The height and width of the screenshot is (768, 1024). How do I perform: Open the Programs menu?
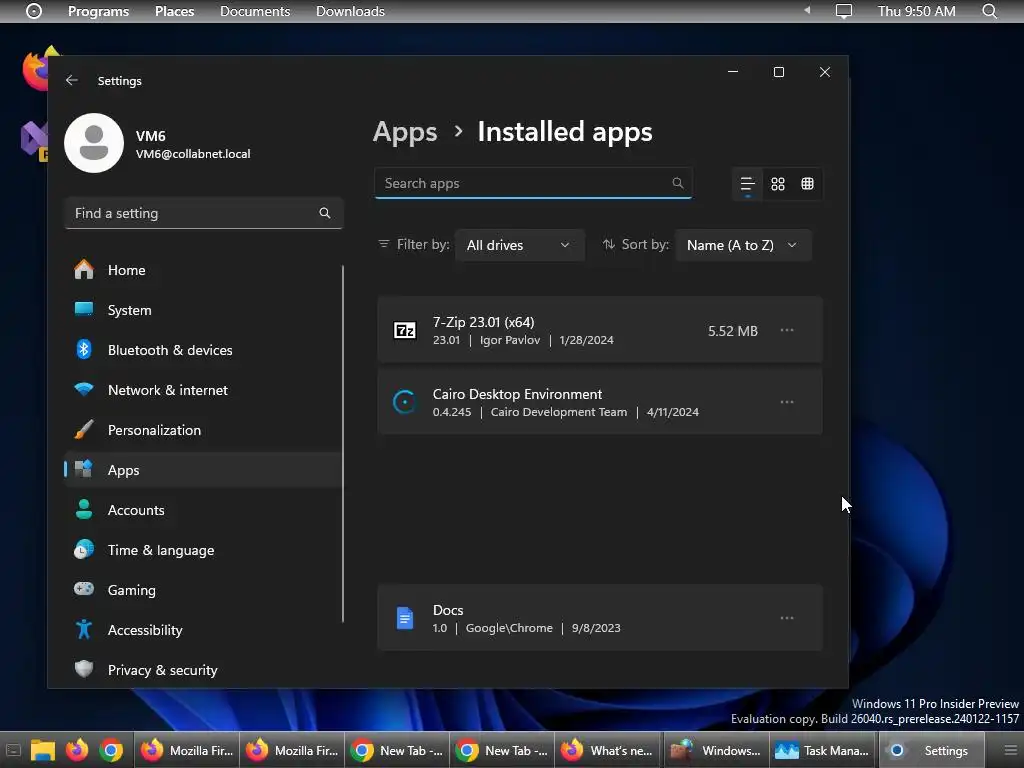99,11
